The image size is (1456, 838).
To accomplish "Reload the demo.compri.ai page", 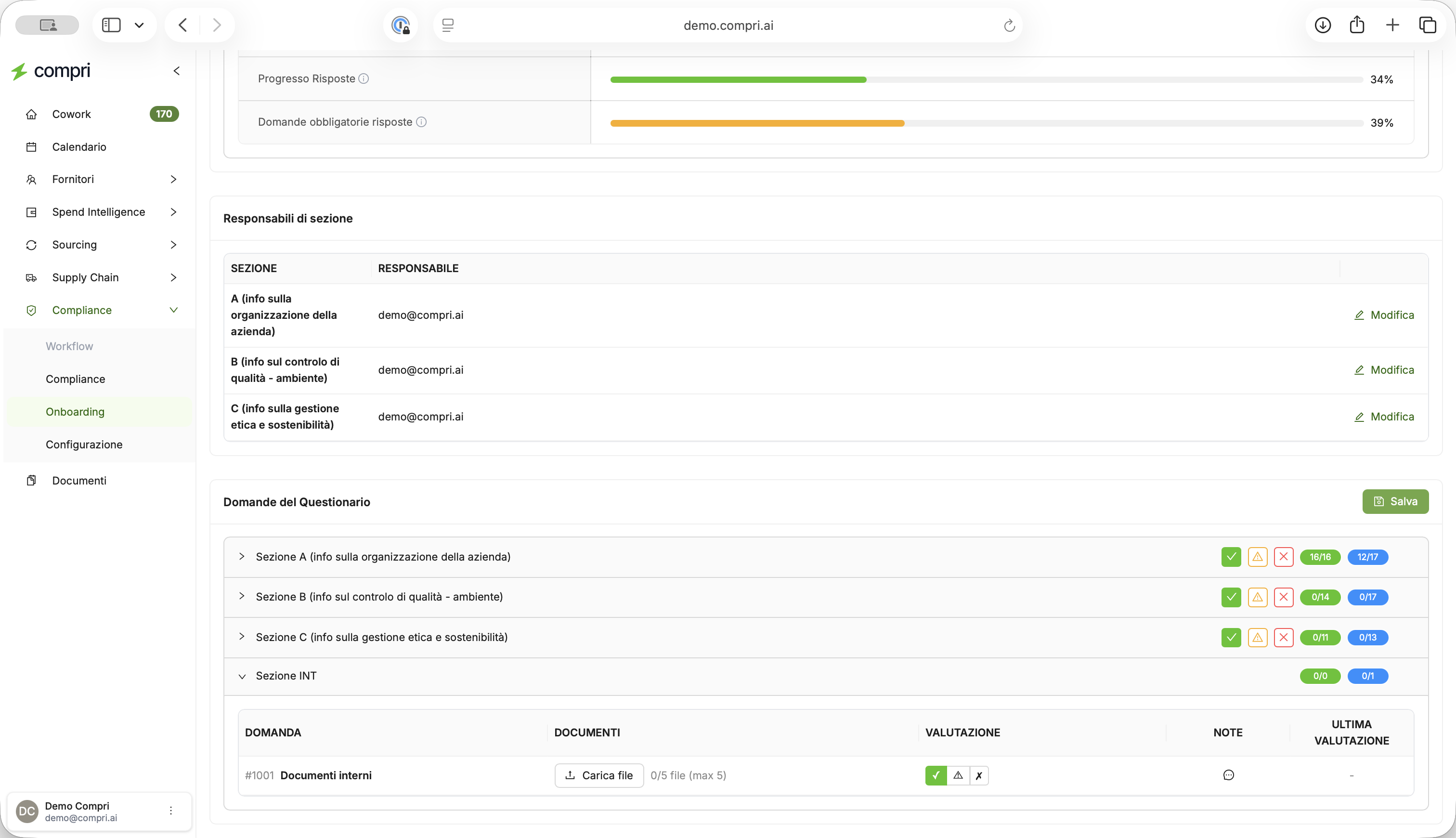I will [x=1009, y=26].
